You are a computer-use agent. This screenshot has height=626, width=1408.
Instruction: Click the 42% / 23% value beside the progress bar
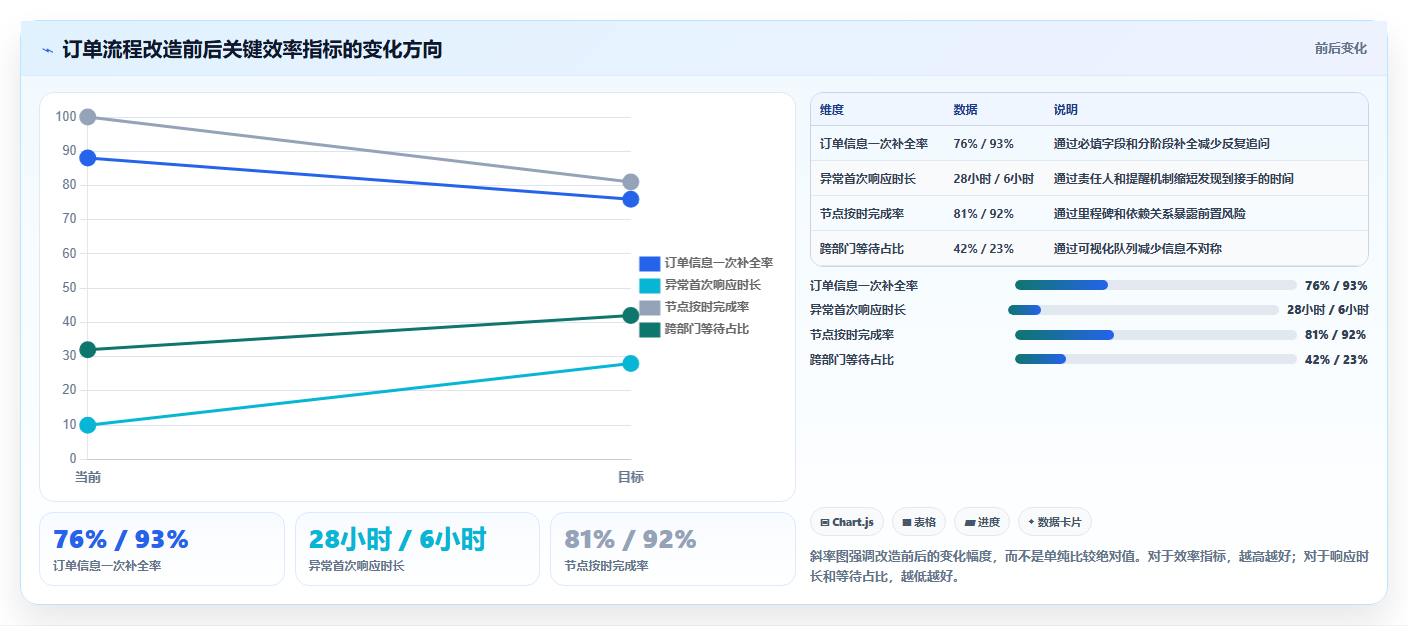point(1336,359)
